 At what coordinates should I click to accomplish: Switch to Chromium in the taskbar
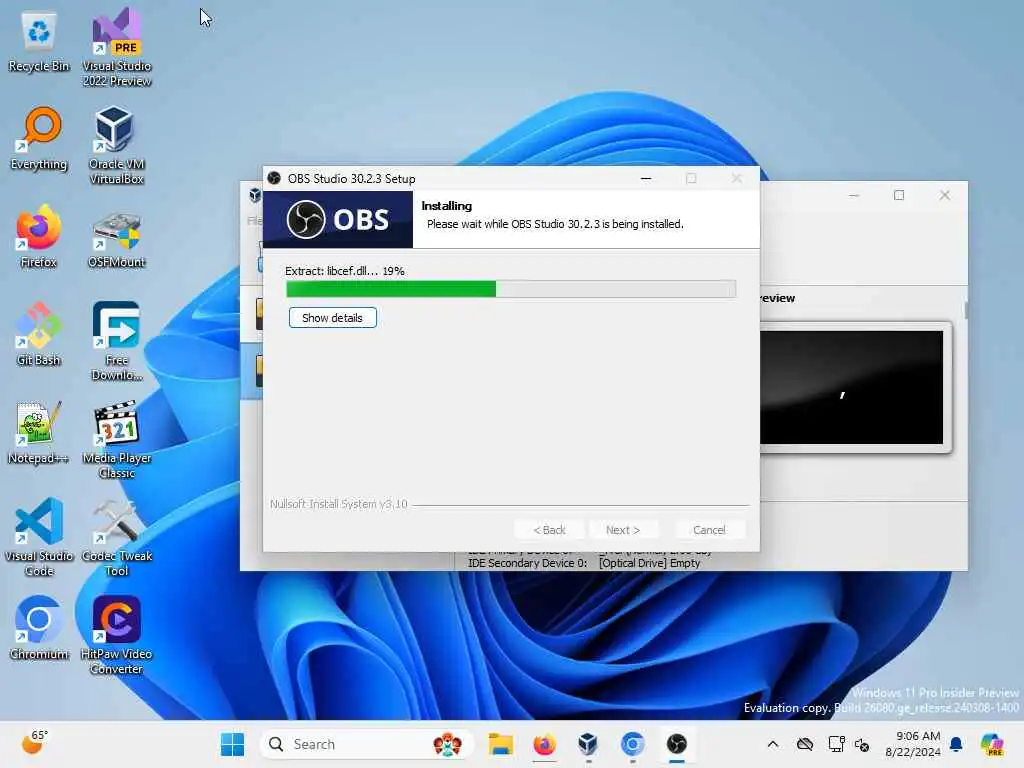(632, 744)
